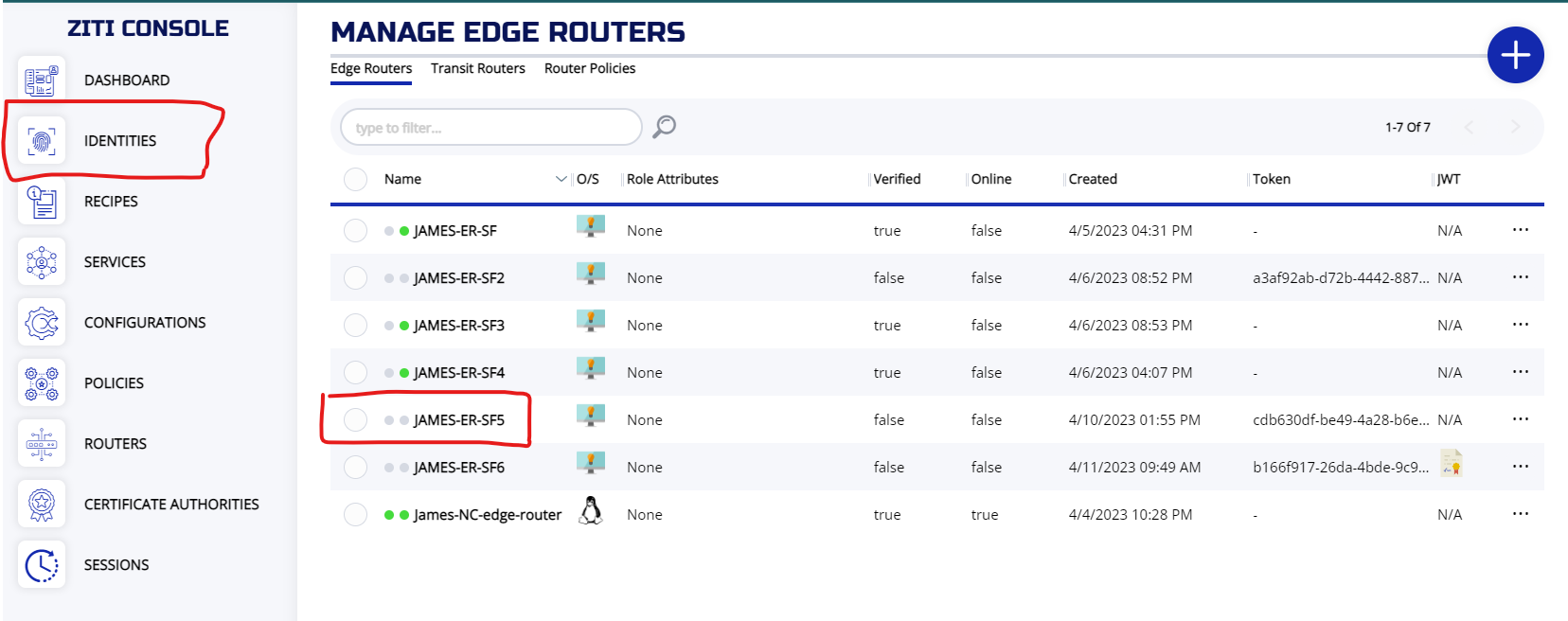The image size is (1568, 621).
Task: Open the Dashboard icon in sidebar
Action: pyautogui.click(x=42, y=80)
